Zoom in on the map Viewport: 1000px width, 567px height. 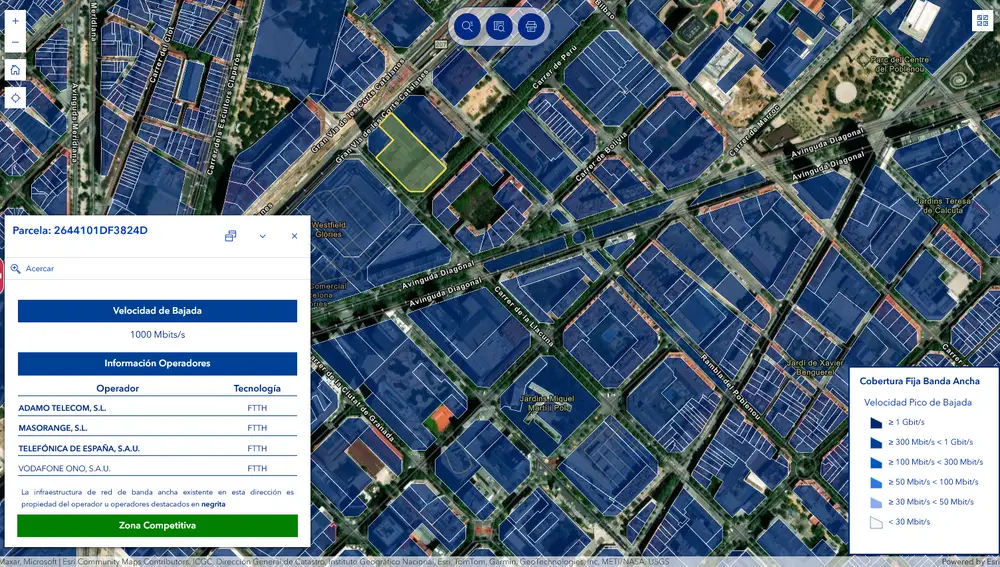click(15, 21)
